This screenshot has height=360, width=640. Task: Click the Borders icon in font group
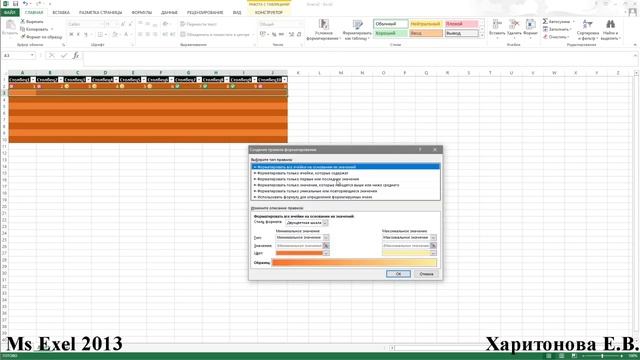tap(100, 35)
